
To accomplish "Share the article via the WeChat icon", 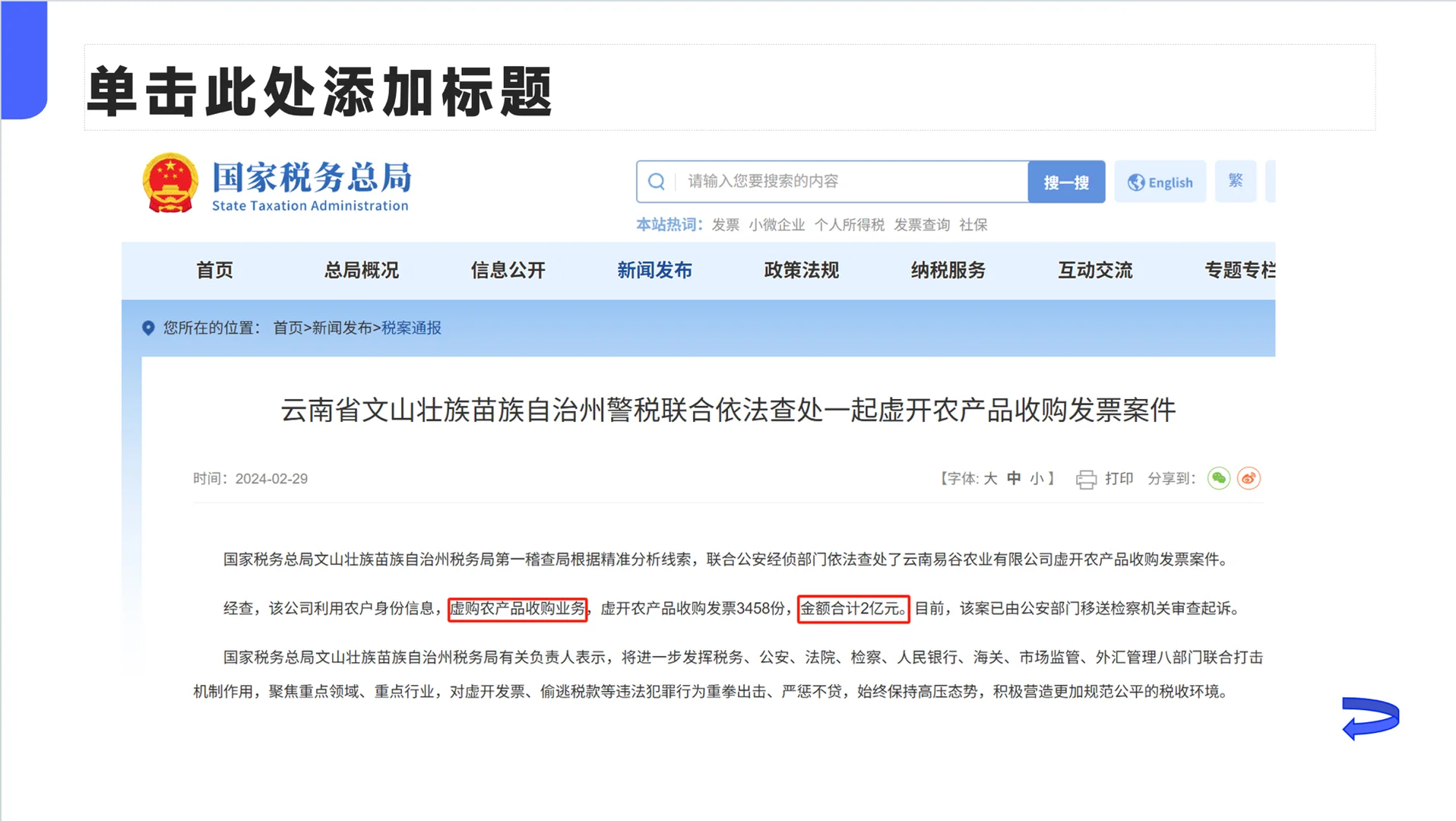I will (1218, 478).
